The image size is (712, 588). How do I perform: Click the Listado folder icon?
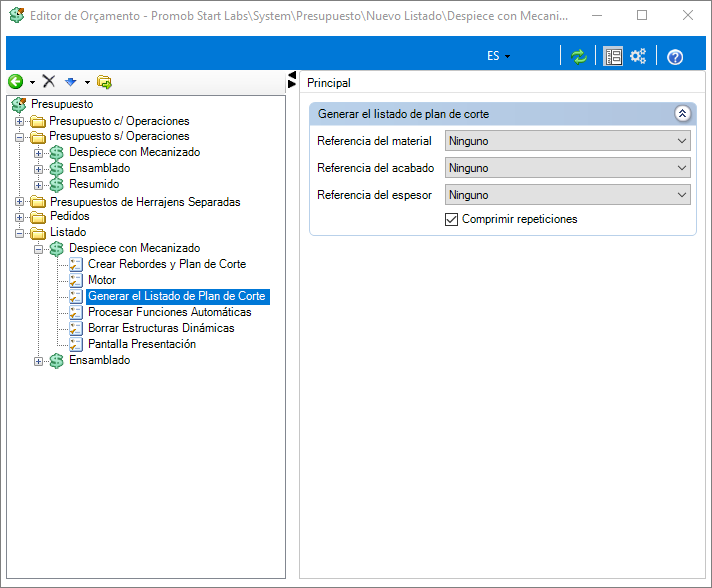[38, 233]
